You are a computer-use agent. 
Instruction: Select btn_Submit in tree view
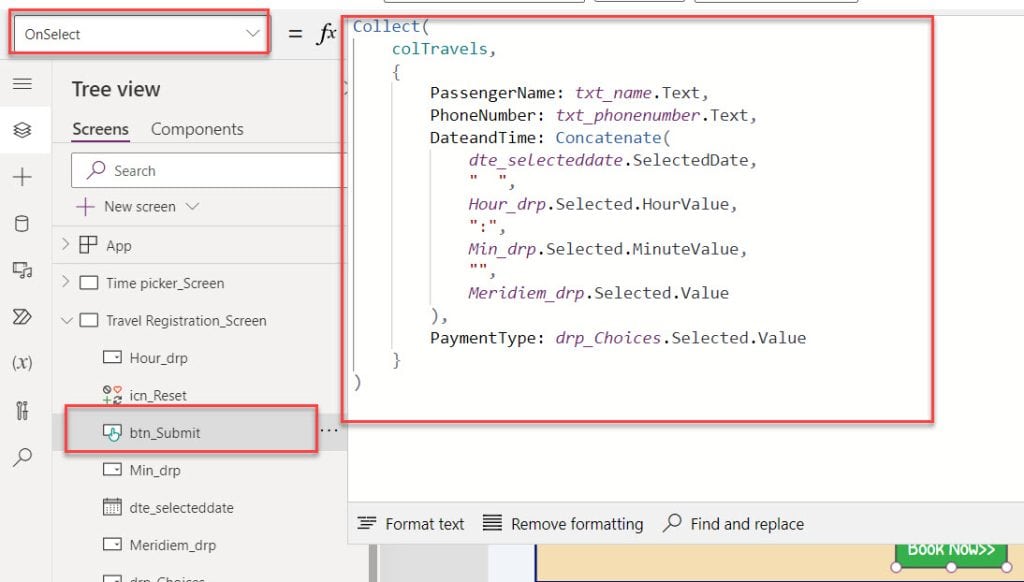(165, 432)
